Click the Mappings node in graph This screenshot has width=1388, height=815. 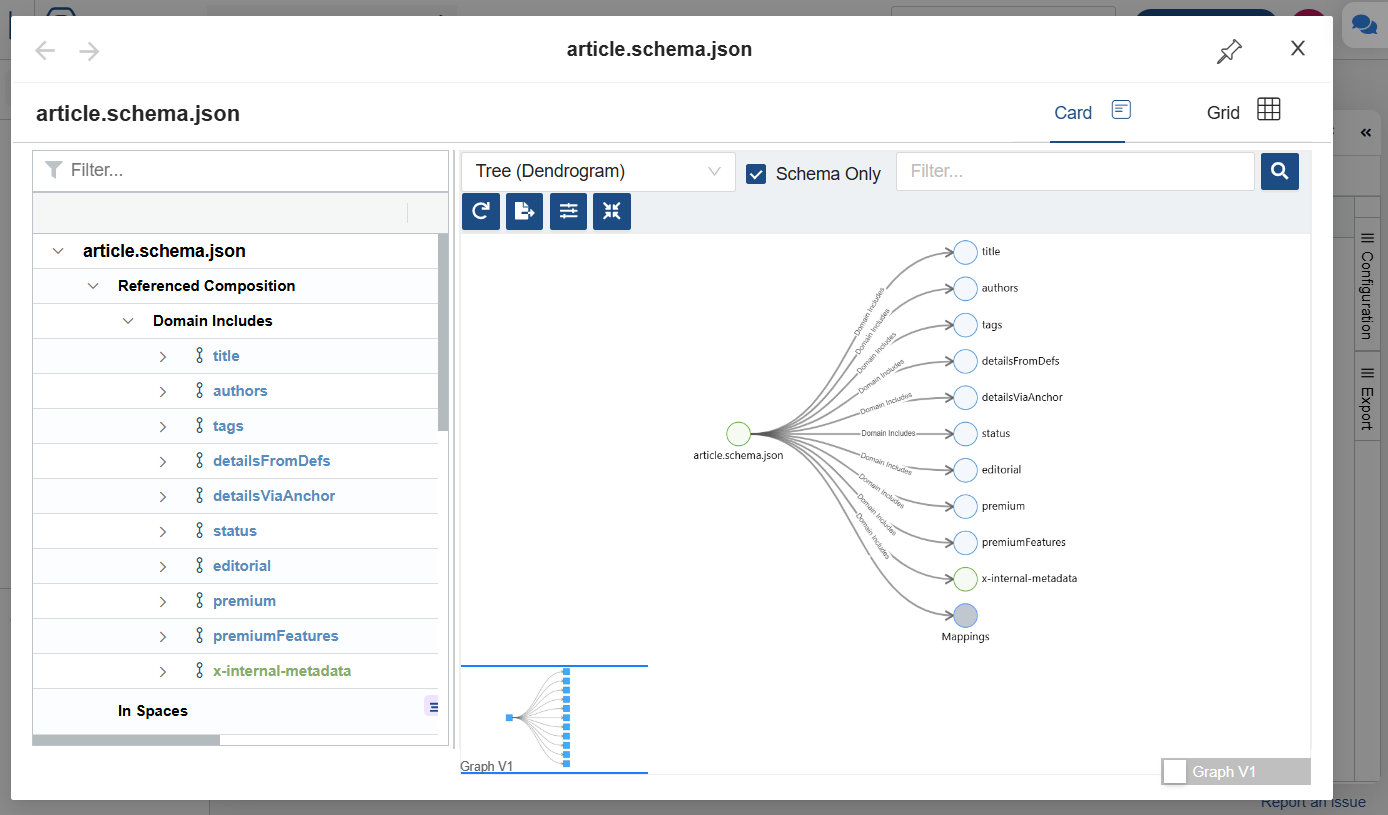tap(965, 615)
